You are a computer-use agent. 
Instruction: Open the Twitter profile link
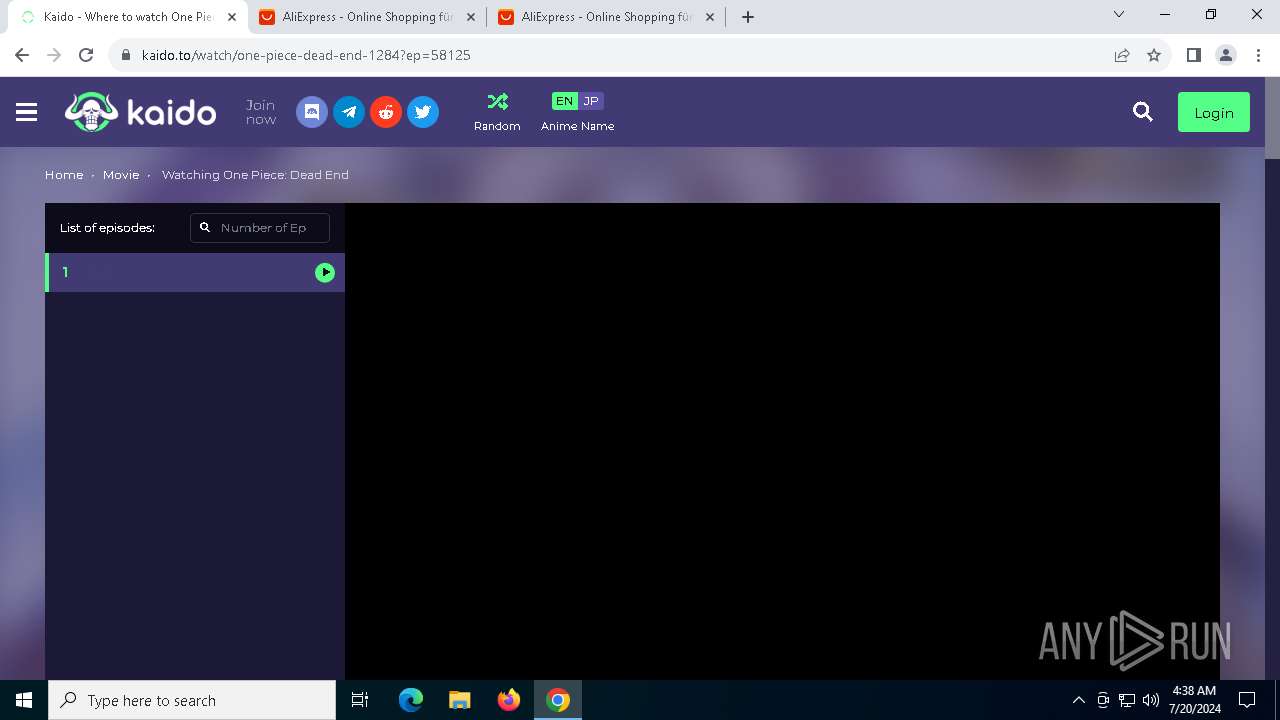point(423,112)
